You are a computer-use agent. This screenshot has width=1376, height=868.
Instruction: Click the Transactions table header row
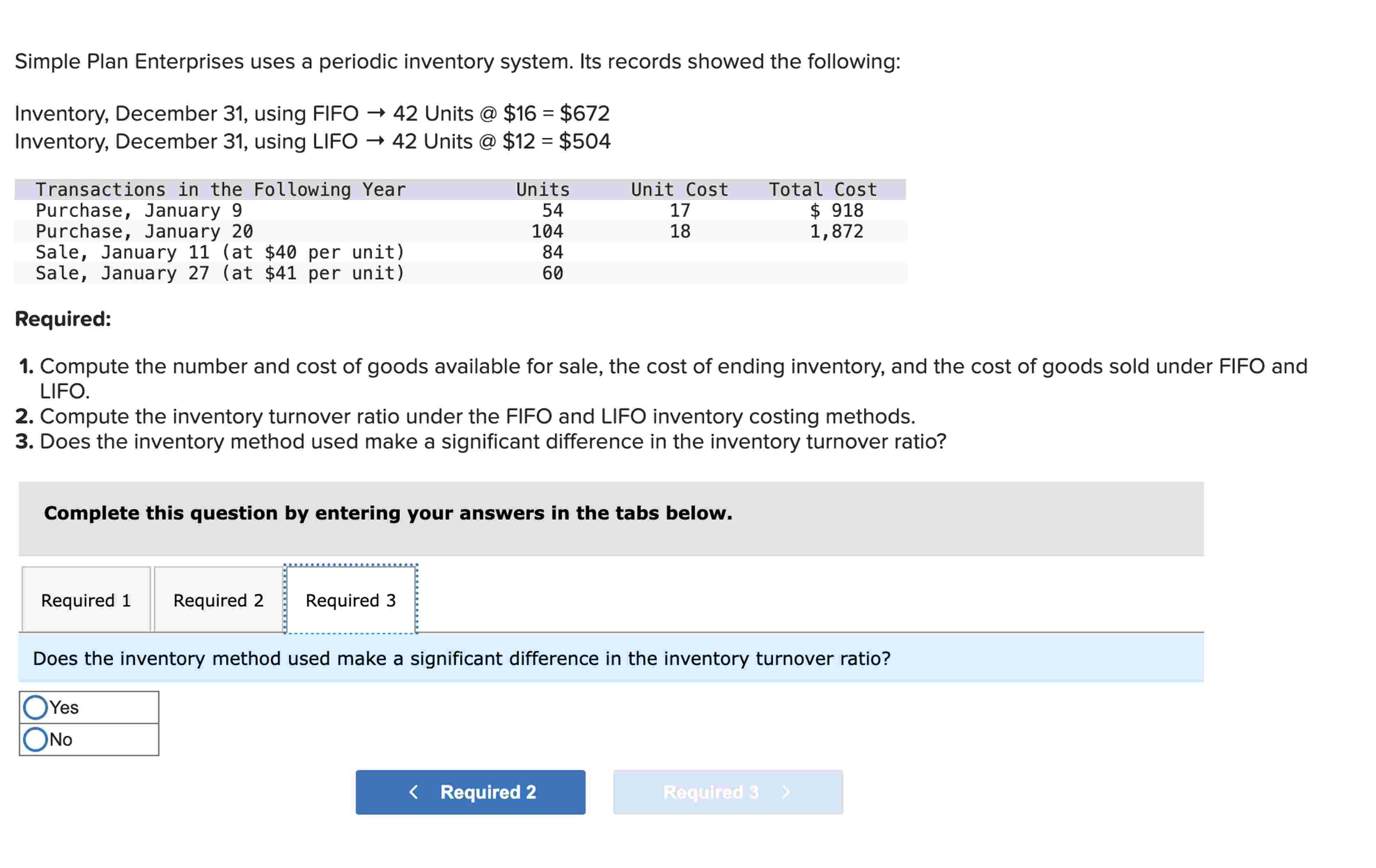point(400,189)
